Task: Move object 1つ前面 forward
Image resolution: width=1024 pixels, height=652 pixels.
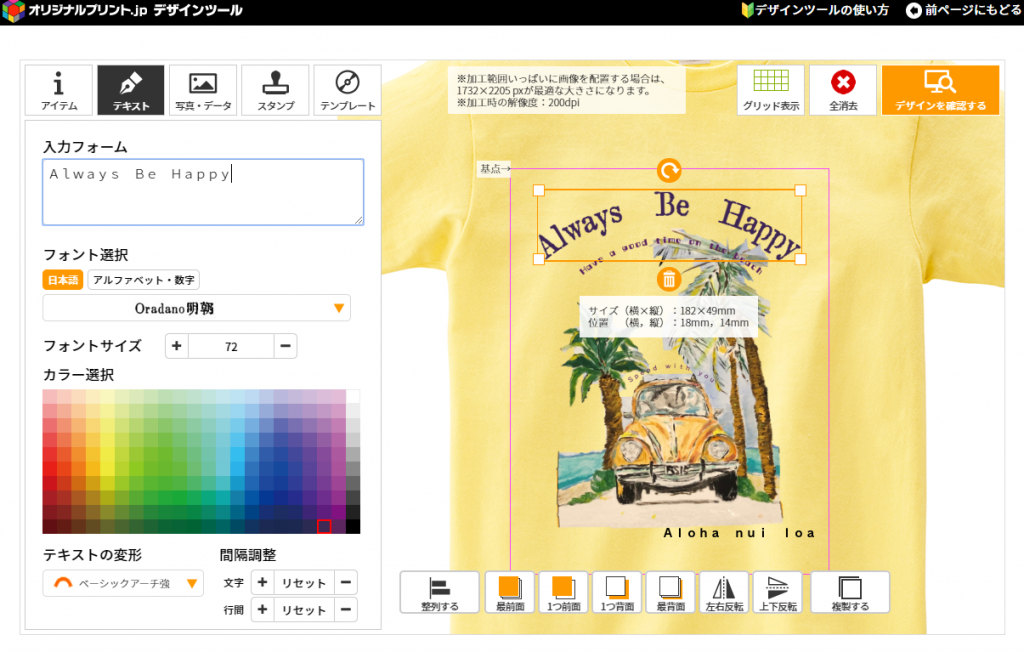Action: point(564,593)
